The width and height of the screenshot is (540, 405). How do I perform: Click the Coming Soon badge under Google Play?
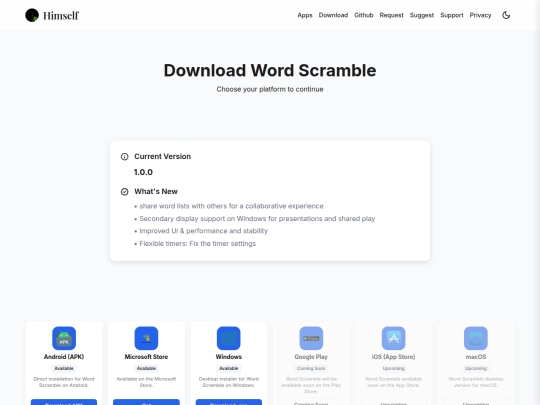311,368
